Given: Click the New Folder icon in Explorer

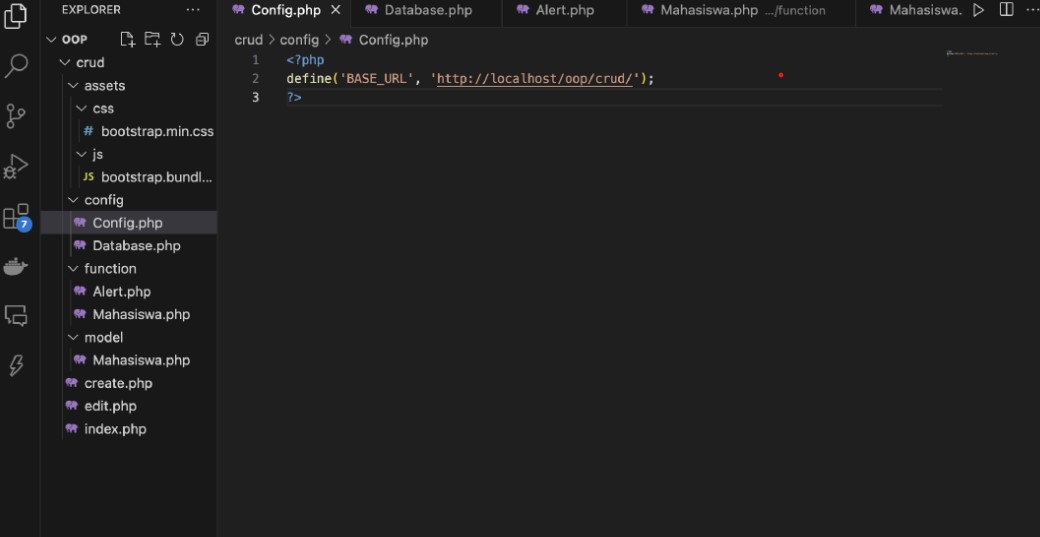Looking at the screenshot, I should 152,39.
